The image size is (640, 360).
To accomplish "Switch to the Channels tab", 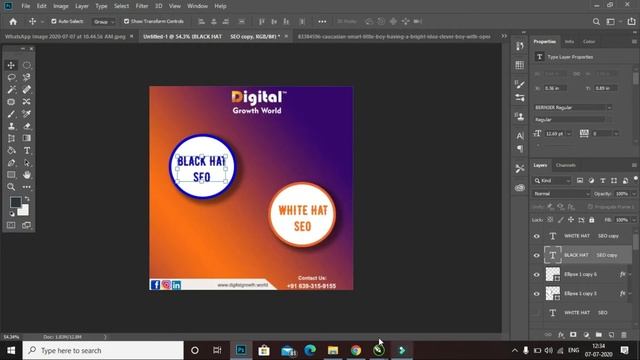I will click(566, 165).
